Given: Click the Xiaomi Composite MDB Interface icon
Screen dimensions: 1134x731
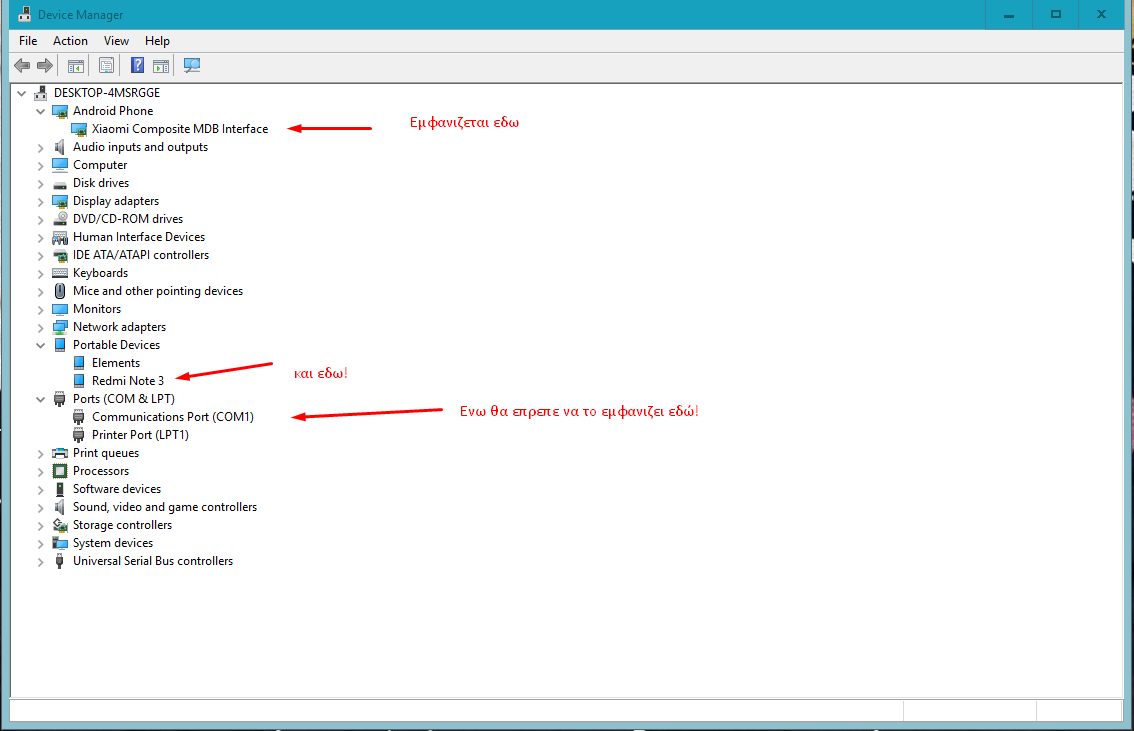Looking at the screenshot, I should (79, 129).
